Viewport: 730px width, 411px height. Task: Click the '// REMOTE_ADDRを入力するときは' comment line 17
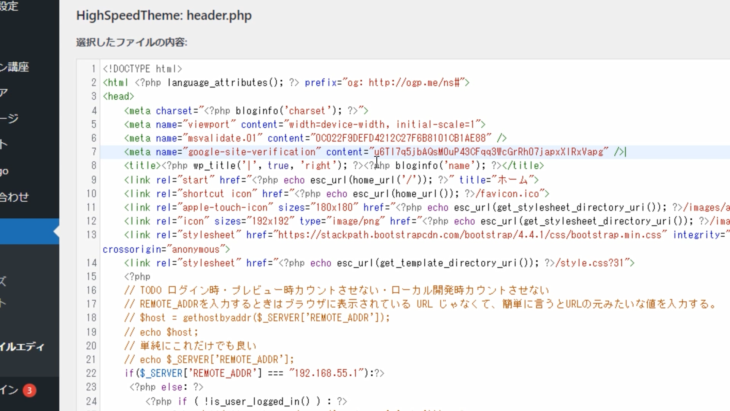click(x=419, y=304)
